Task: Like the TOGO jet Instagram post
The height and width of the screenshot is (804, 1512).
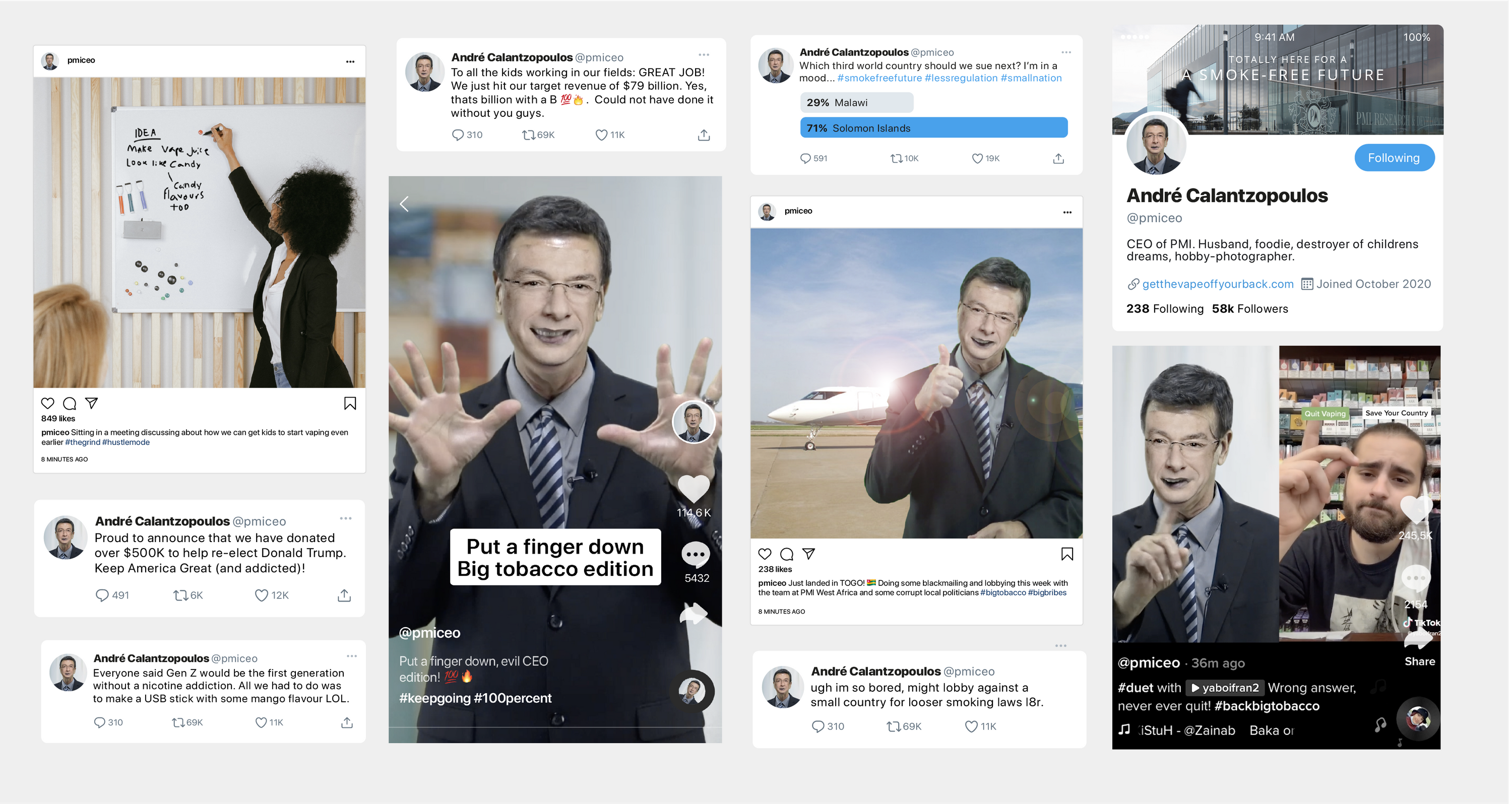Action: [x=765, y=554]
